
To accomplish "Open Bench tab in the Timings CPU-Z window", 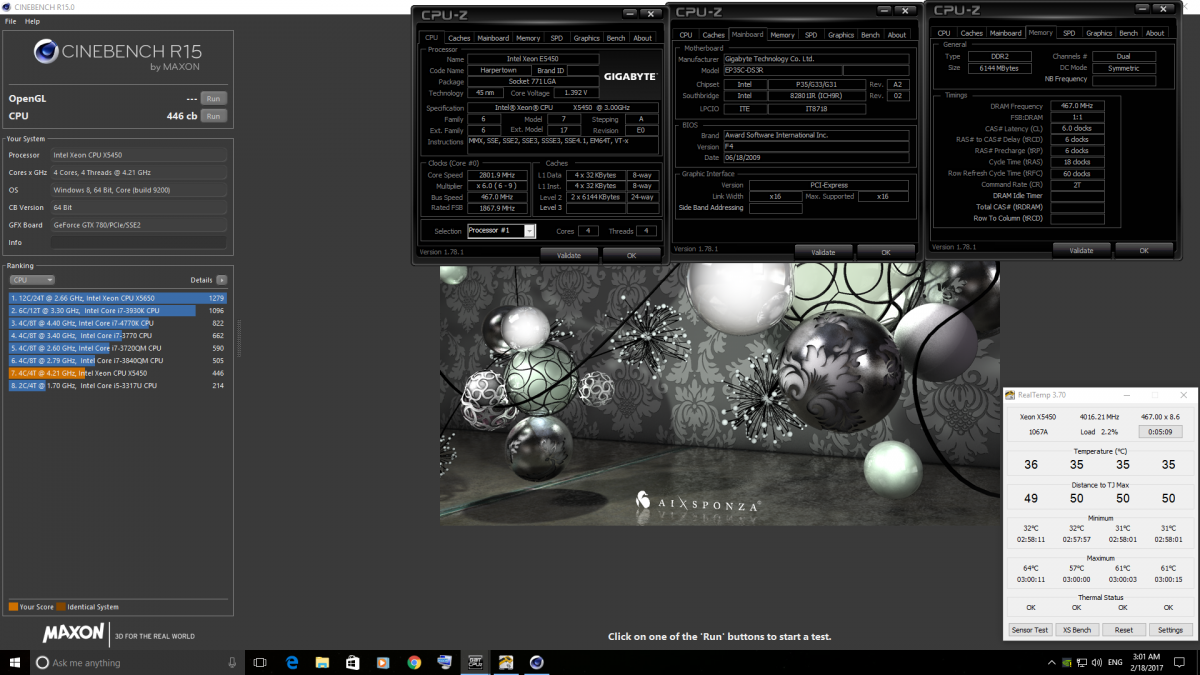I will pos(1128,33).
